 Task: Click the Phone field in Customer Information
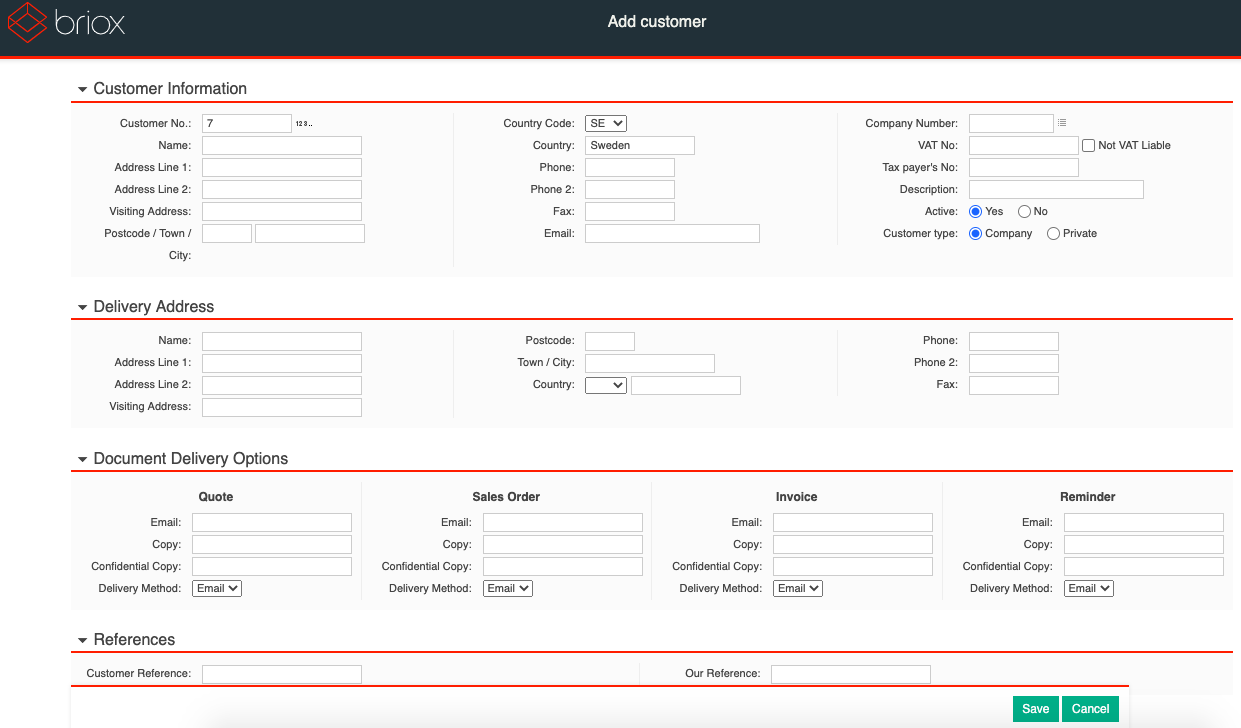(630, 167)
